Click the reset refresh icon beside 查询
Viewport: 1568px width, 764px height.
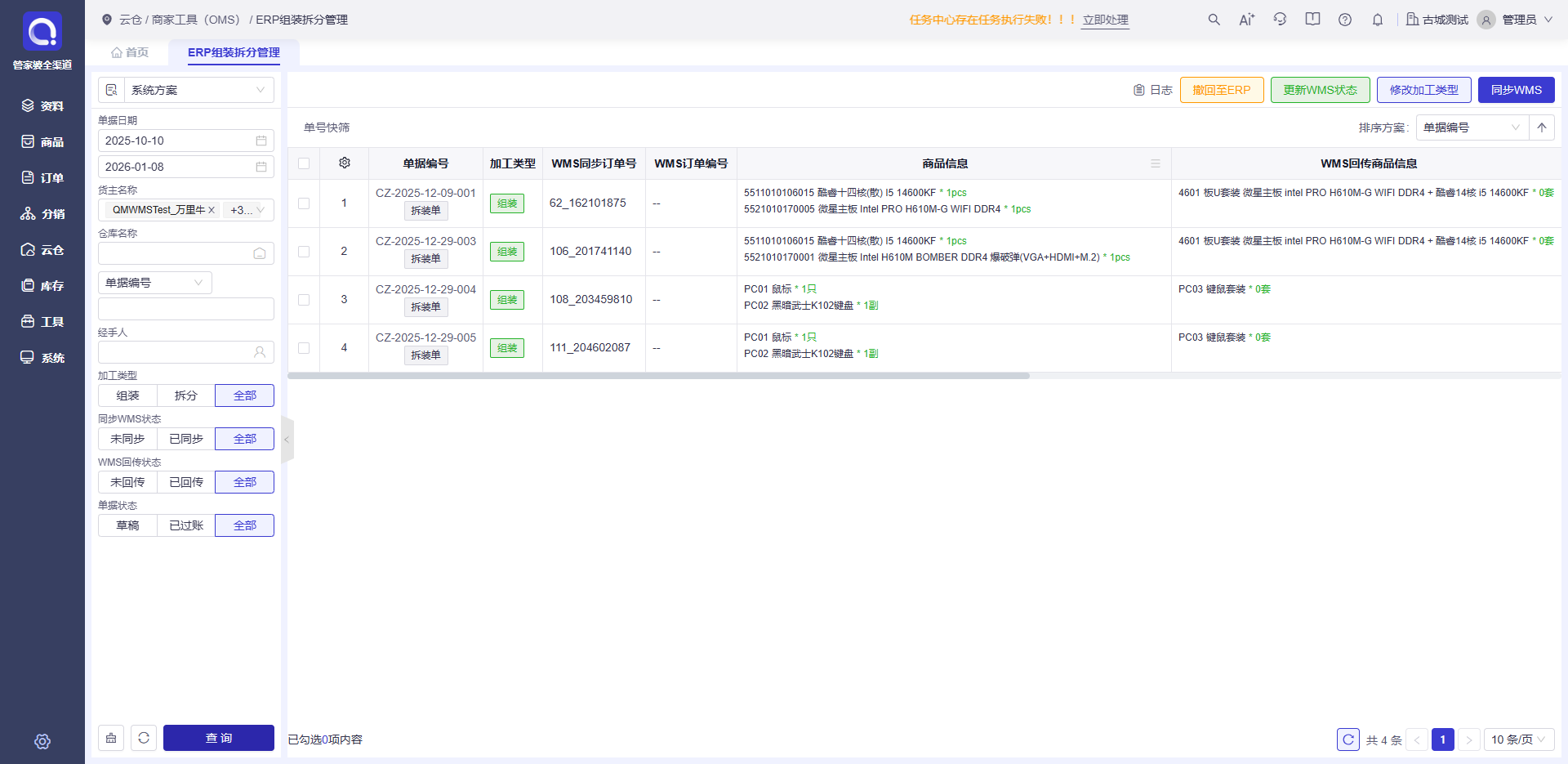pos(144,738)
